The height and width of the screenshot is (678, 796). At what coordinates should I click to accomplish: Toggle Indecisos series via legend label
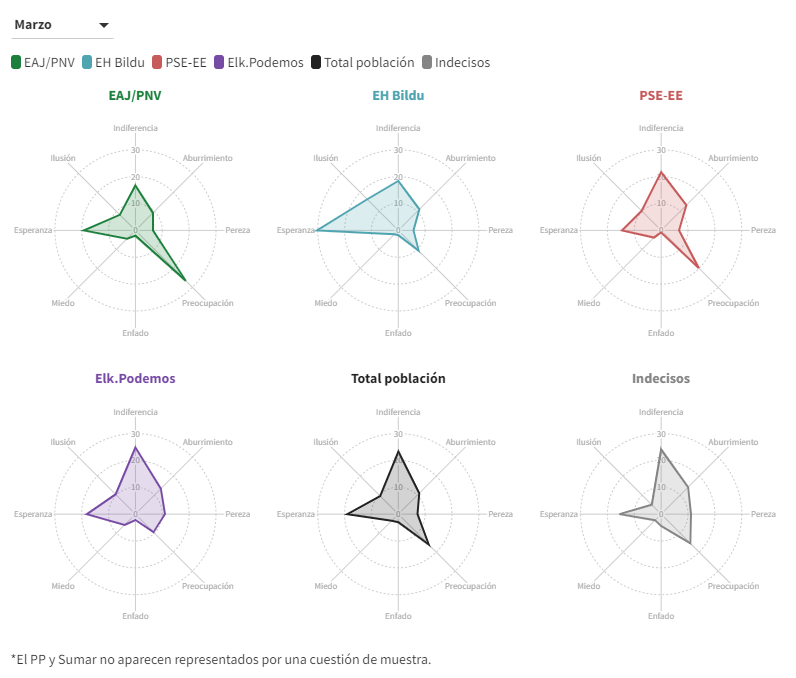point(462,62)
